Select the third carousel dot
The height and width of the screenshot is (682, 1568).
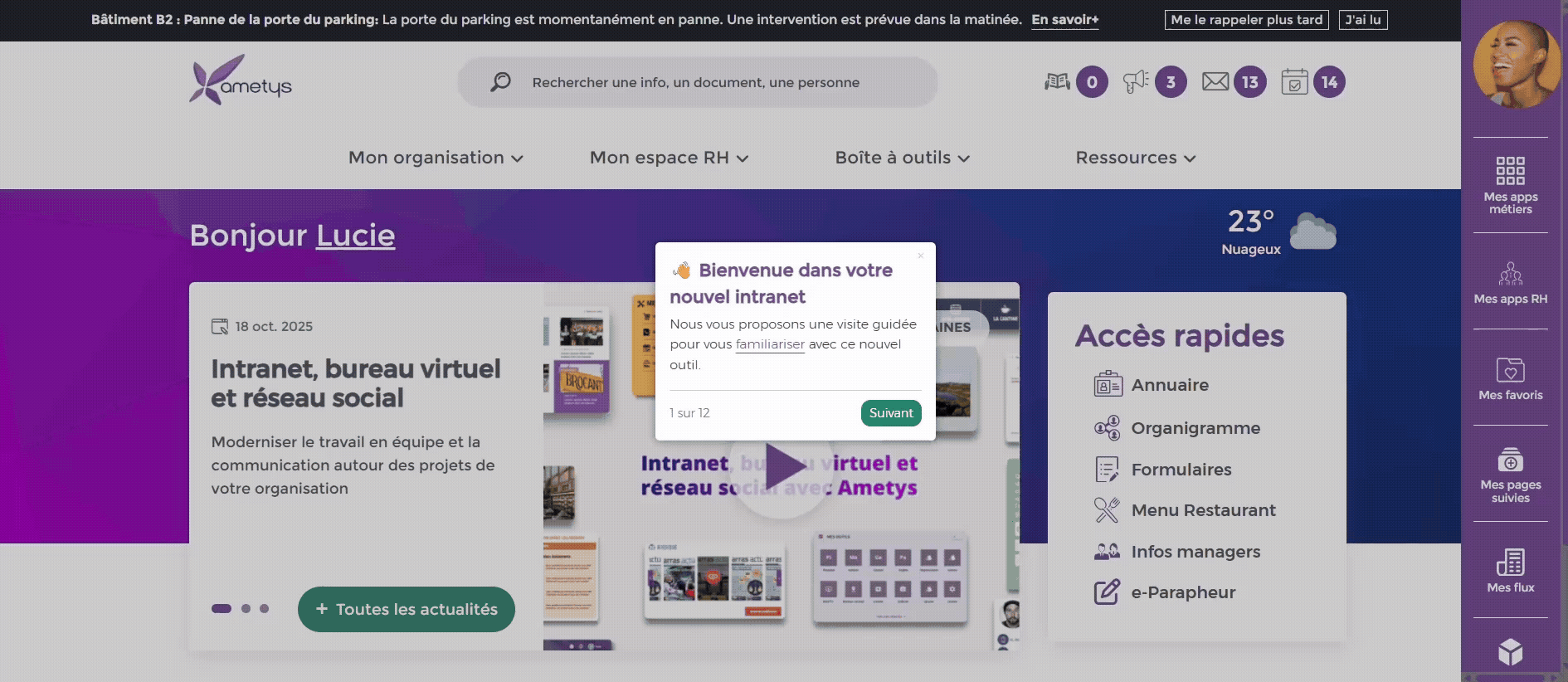point(264,609)
